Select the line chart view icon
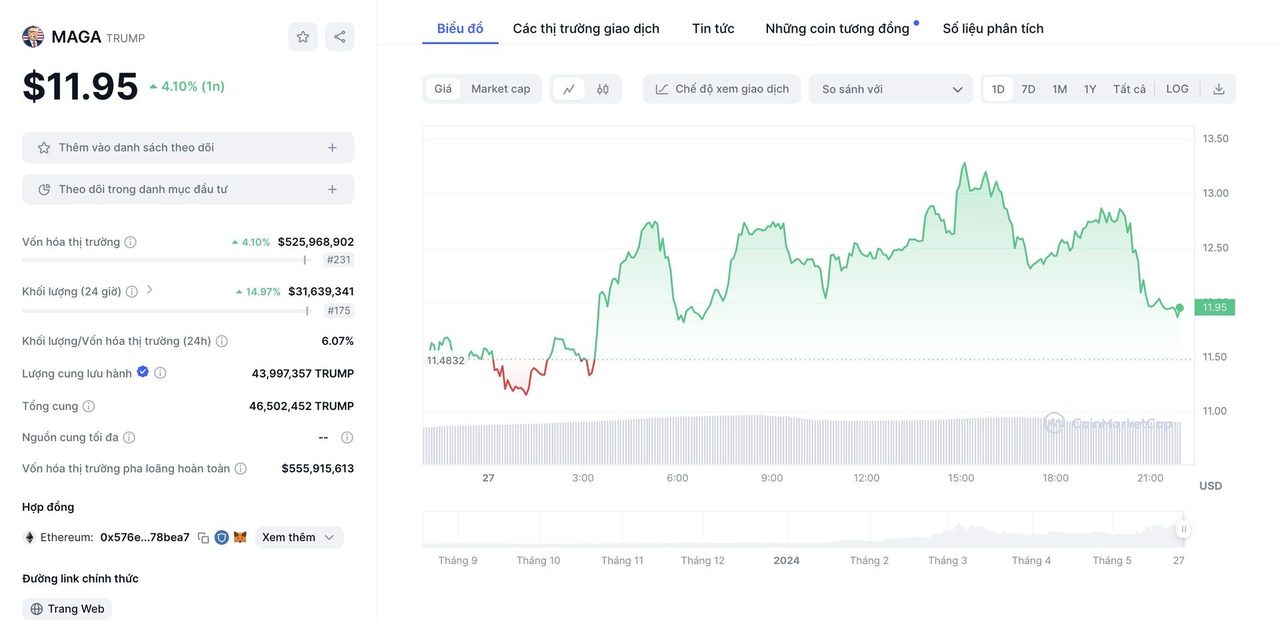 569,89
